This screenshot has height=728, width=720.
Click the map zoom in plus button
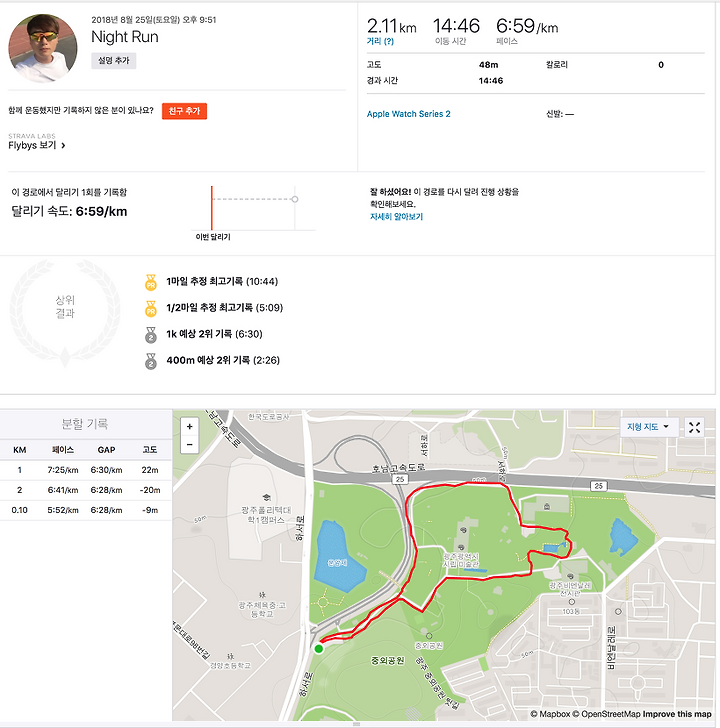[189, 427]
